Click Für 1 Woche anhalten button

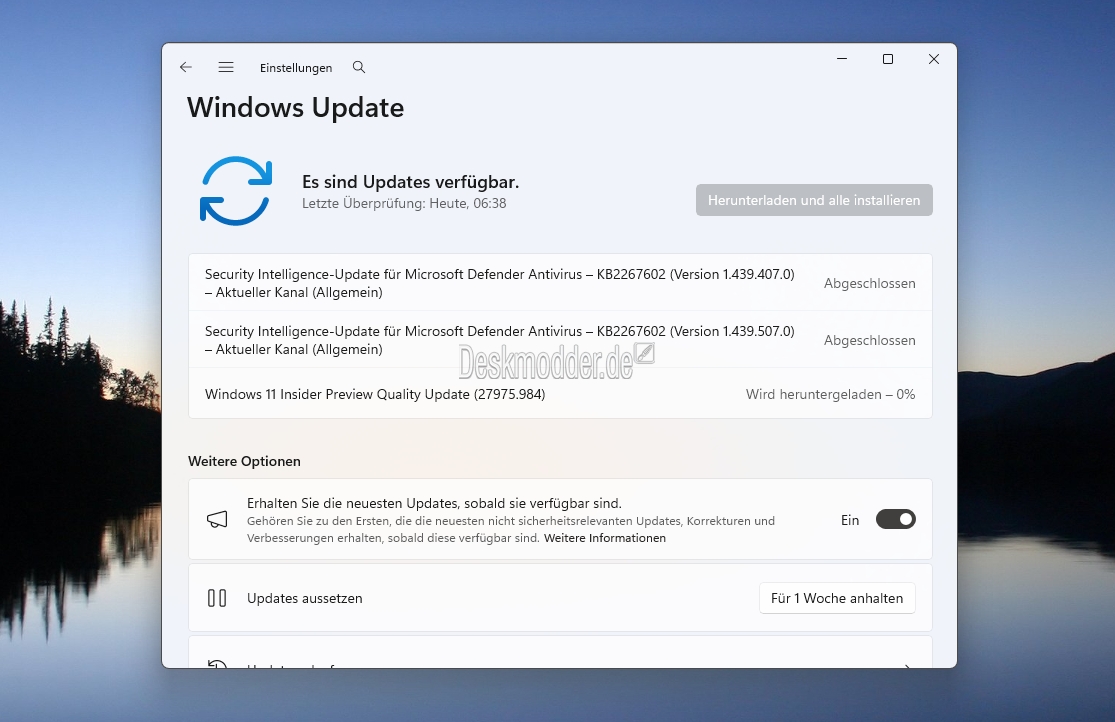[x=836, y=598]
